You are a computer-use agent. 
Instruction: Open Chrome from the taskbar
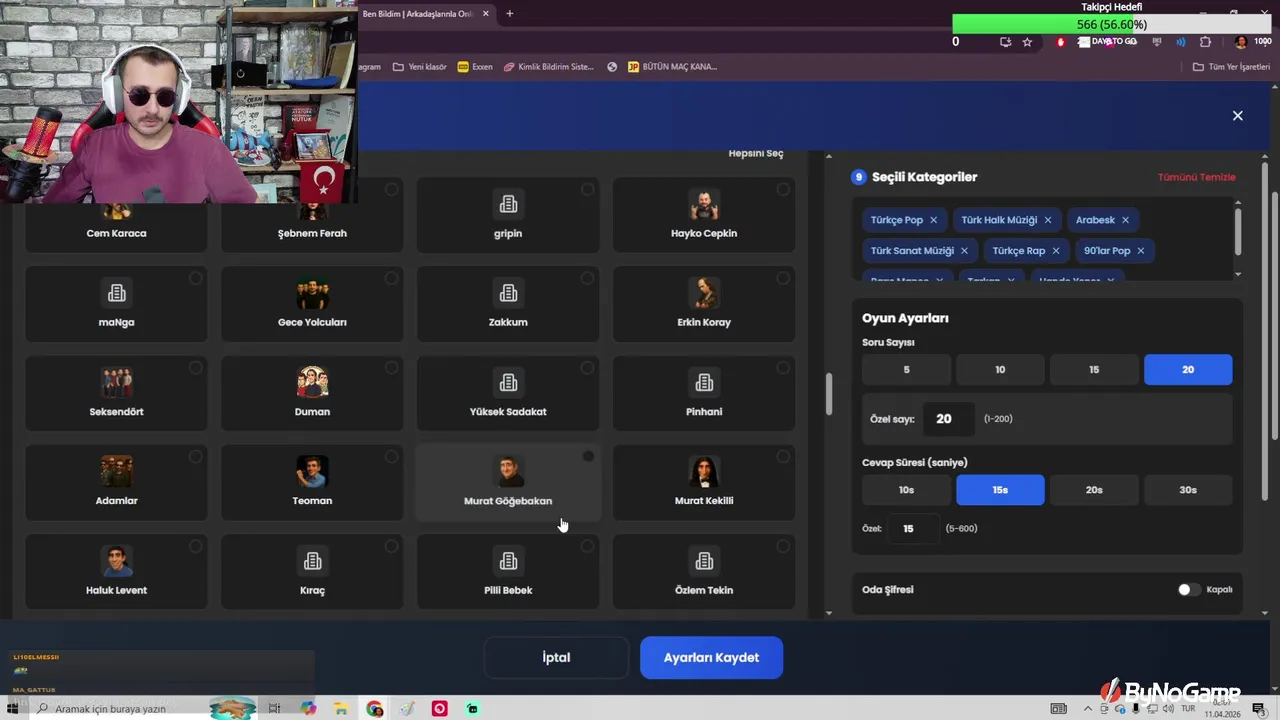375,709
